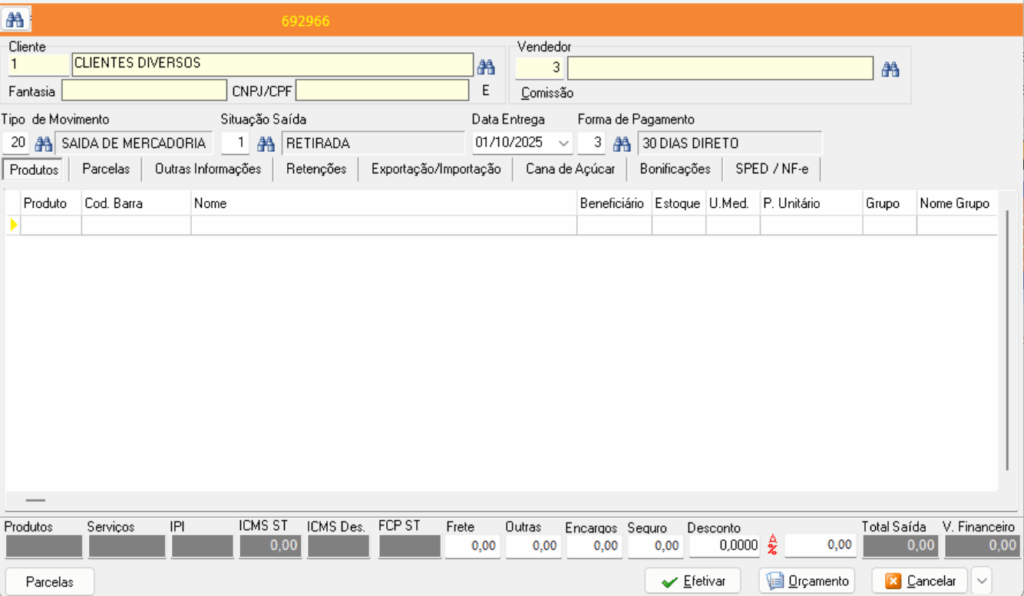Screen dimensions: 1024x596
Task: Open the Outras Informações tab
Action: (x=208, y=169)
